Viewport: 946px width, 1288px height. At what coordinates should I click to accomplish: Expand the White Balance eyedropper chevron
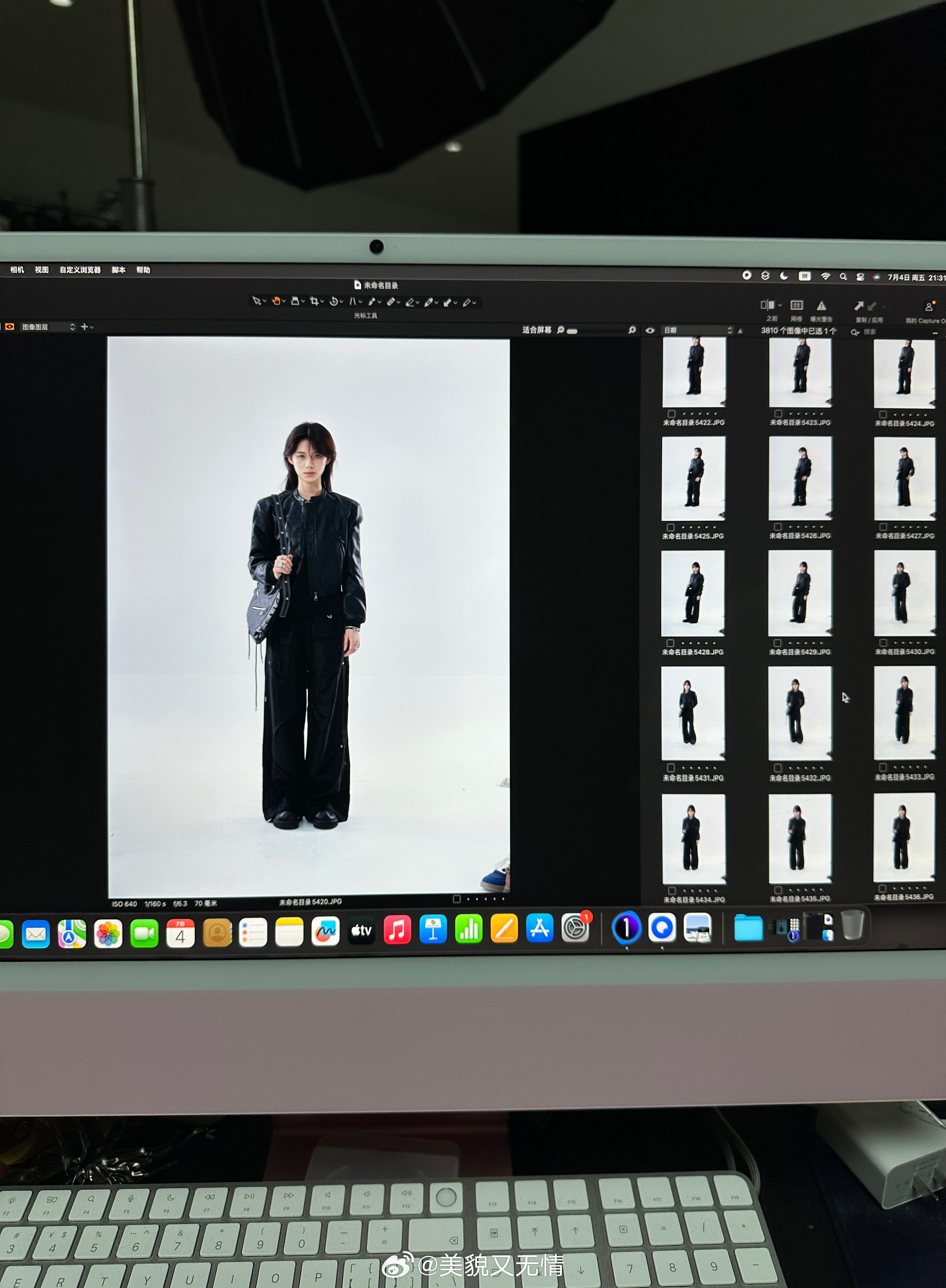coord(437,303)
